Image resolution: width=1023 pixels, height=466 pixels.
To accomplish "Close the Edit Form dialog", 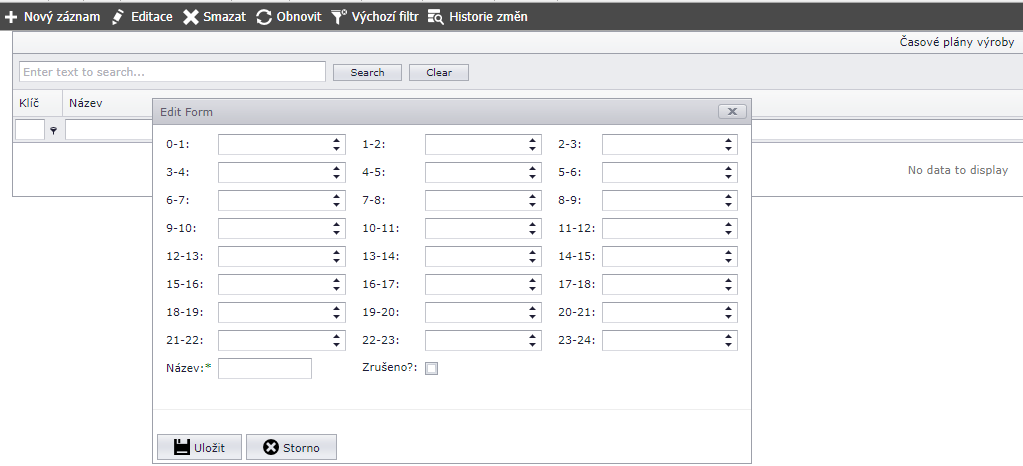I will pos(732,112).
